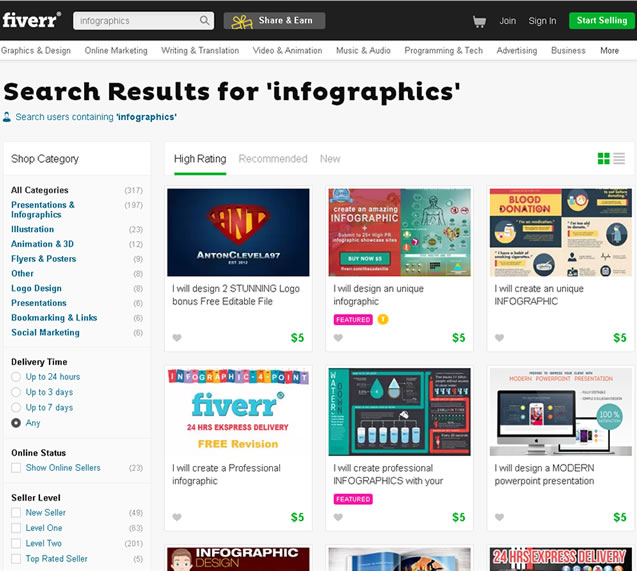Favorite the professional INFOGRAPHICS water gig heart
This screenshot has width=637, height=571.
pos(338,517)
